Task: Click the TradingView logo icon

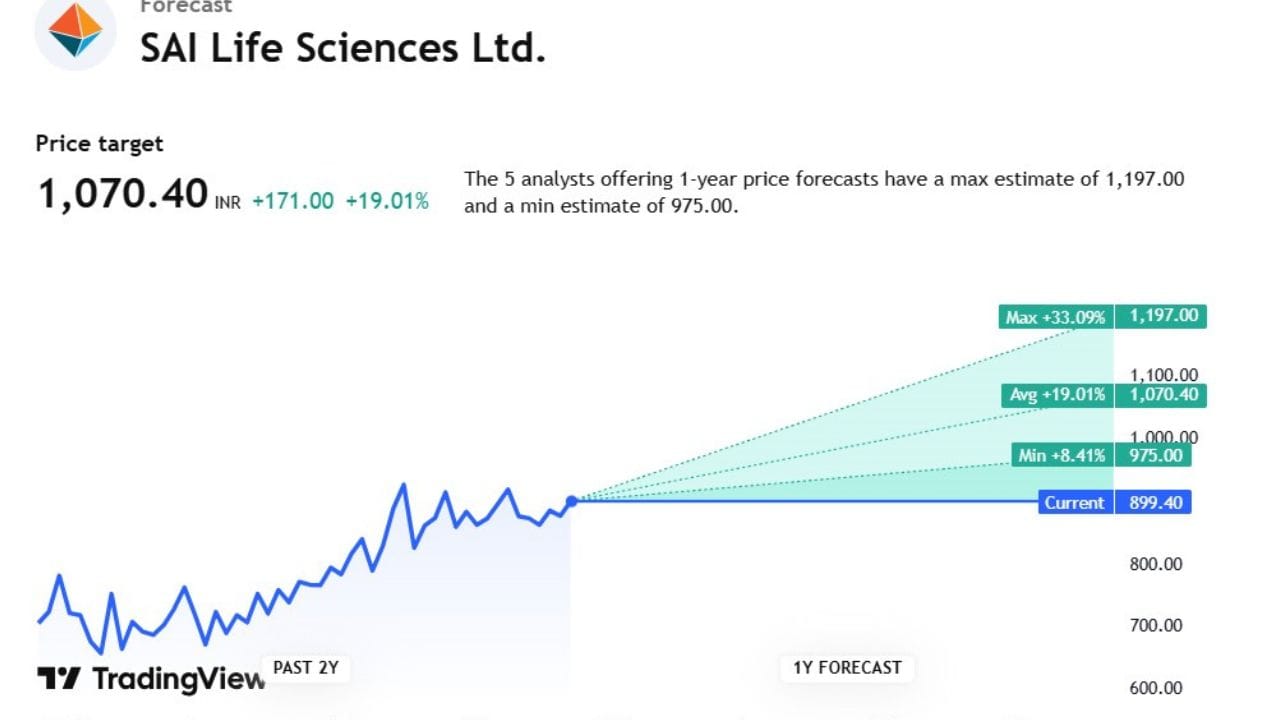Action: (58, 679)
